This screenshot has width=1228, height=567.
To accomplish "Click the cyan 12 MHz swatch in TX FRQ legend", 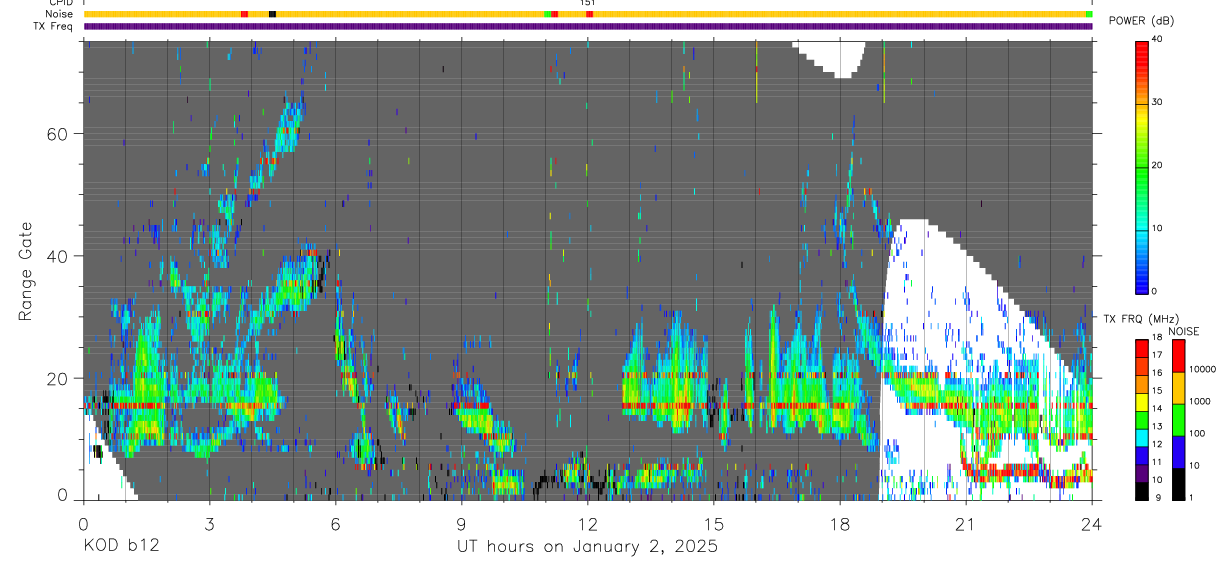I will 1142,438.
